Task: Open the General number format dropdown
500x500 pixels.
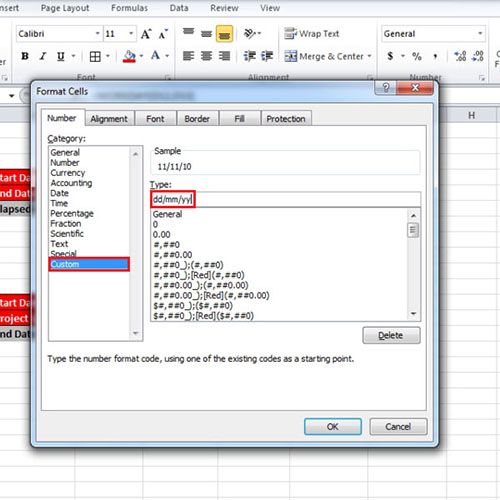Action: tap(480, 34)
